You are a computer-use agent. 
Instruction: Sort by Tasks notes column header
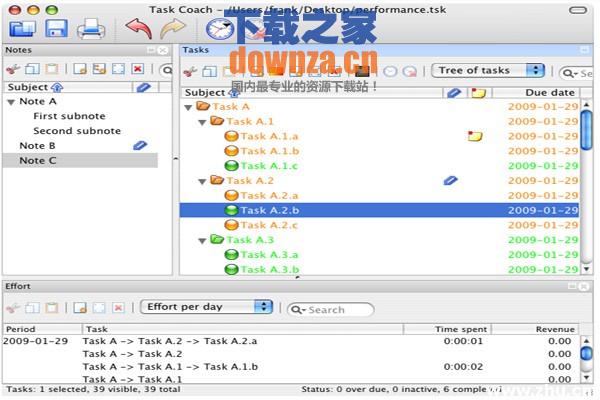coord(478,93)
